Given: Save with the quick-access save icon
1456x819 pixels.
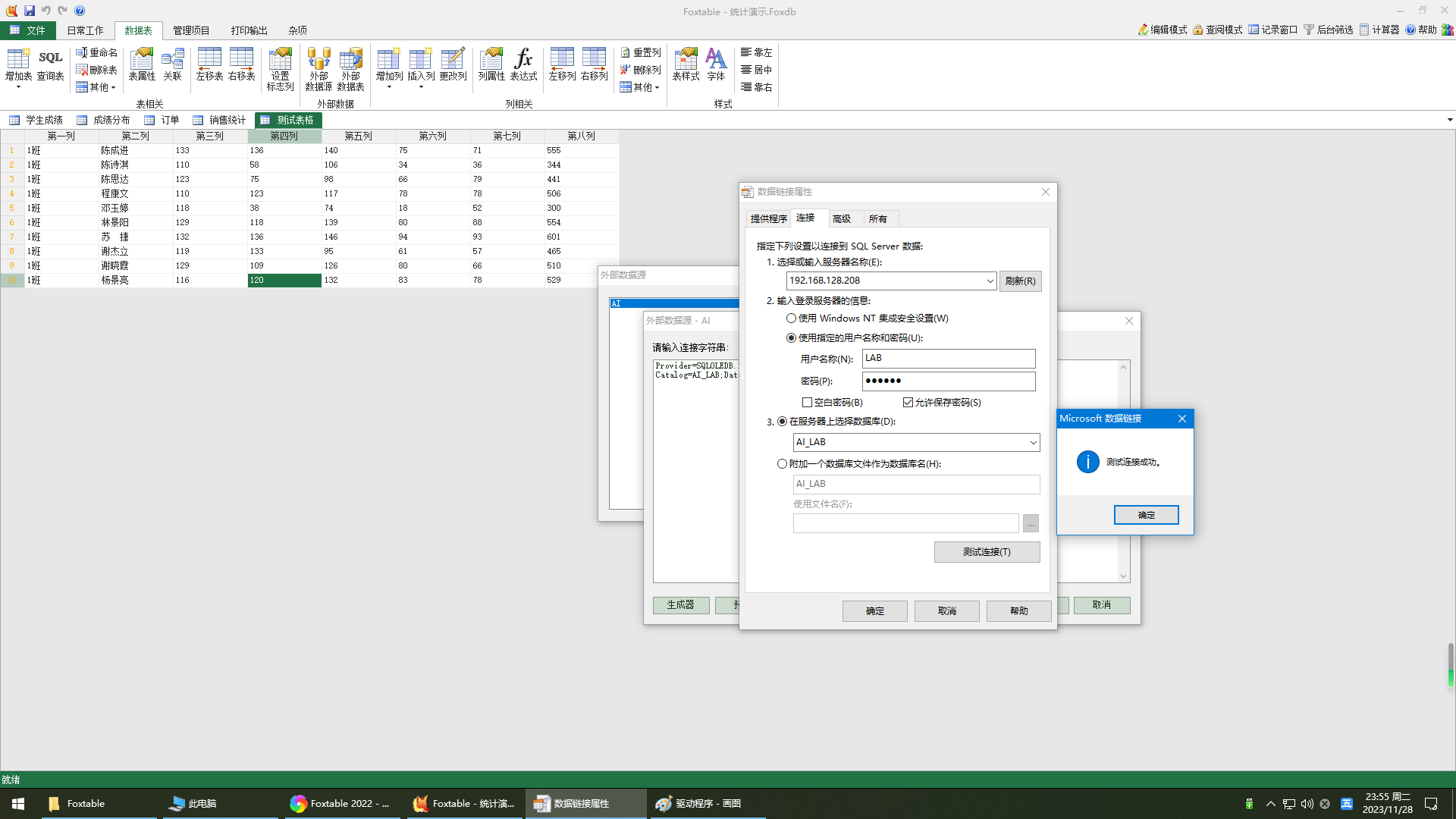Looking at the screenshot, I should click(30, 11).
